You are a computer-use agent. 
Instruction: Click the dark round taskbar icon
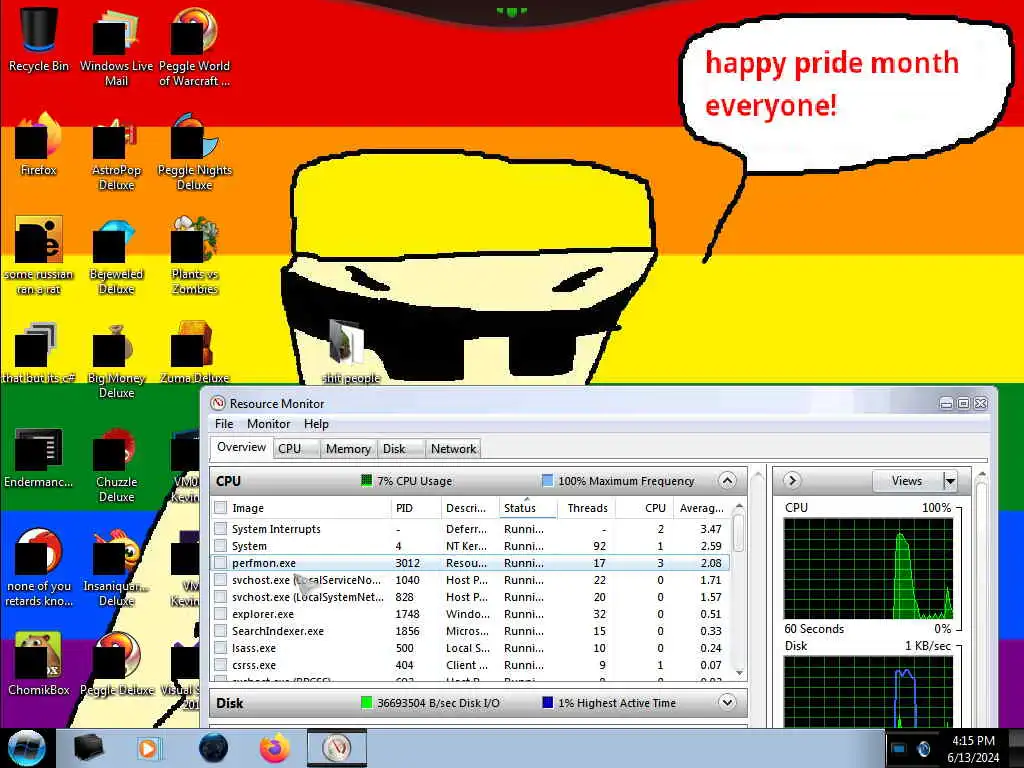point(214,748)
